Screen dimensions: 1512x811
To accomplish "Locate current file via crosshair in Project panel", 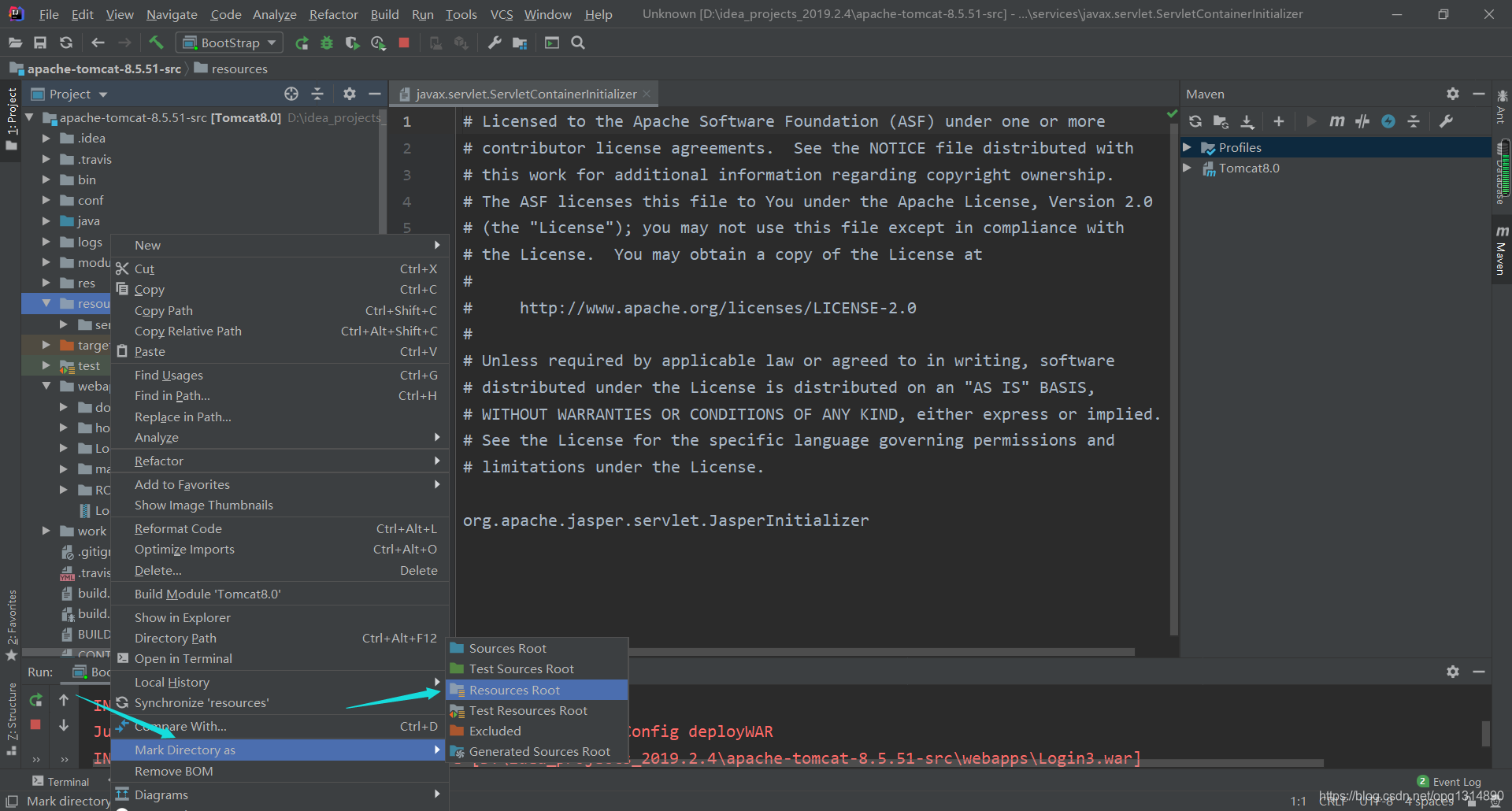I will pyautogui.click(x=291, y=94).
